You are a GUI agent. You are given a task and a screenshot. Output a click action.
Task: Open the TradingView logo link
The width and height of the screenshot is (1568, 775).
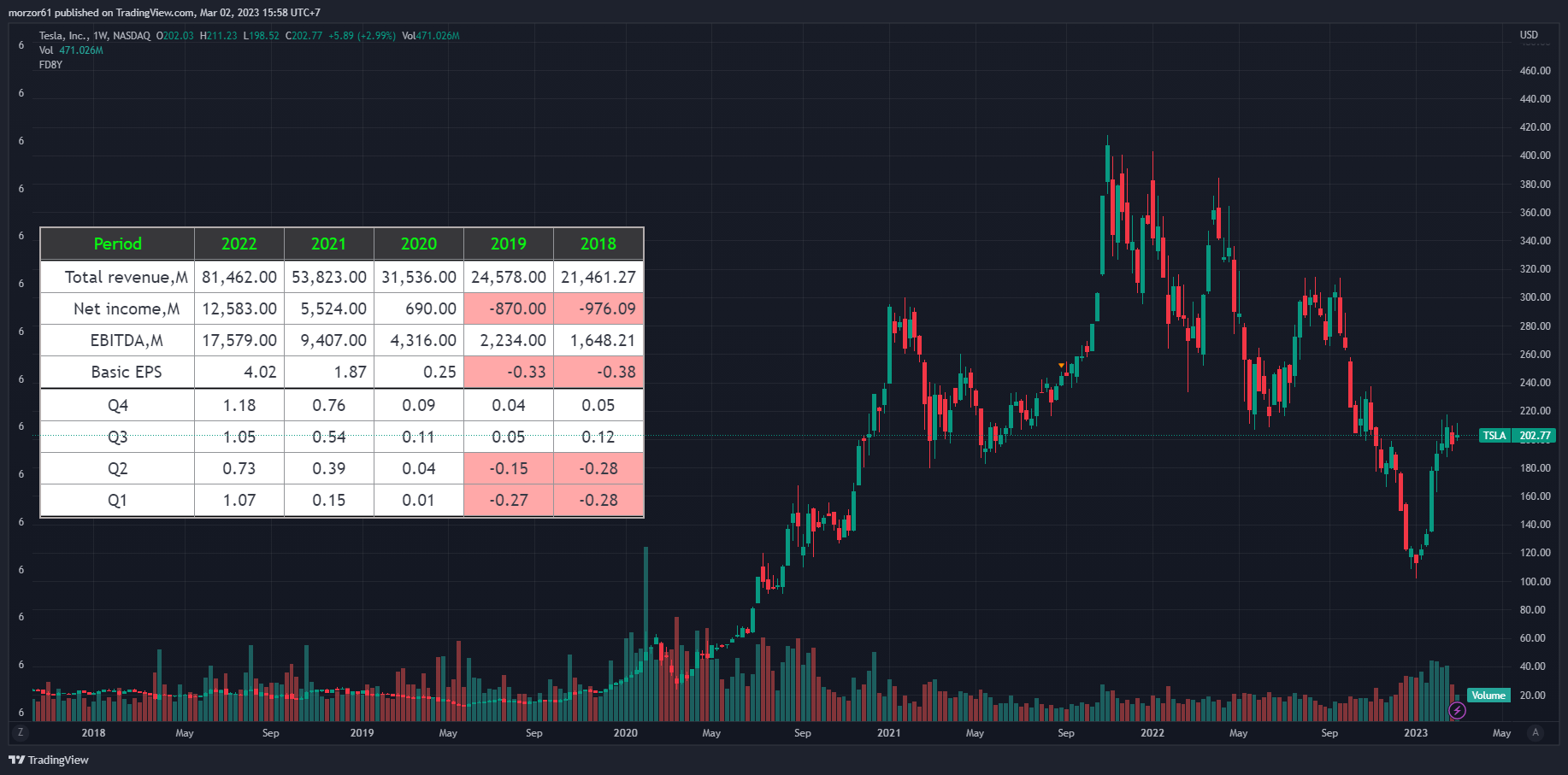(x=49, y=760)
